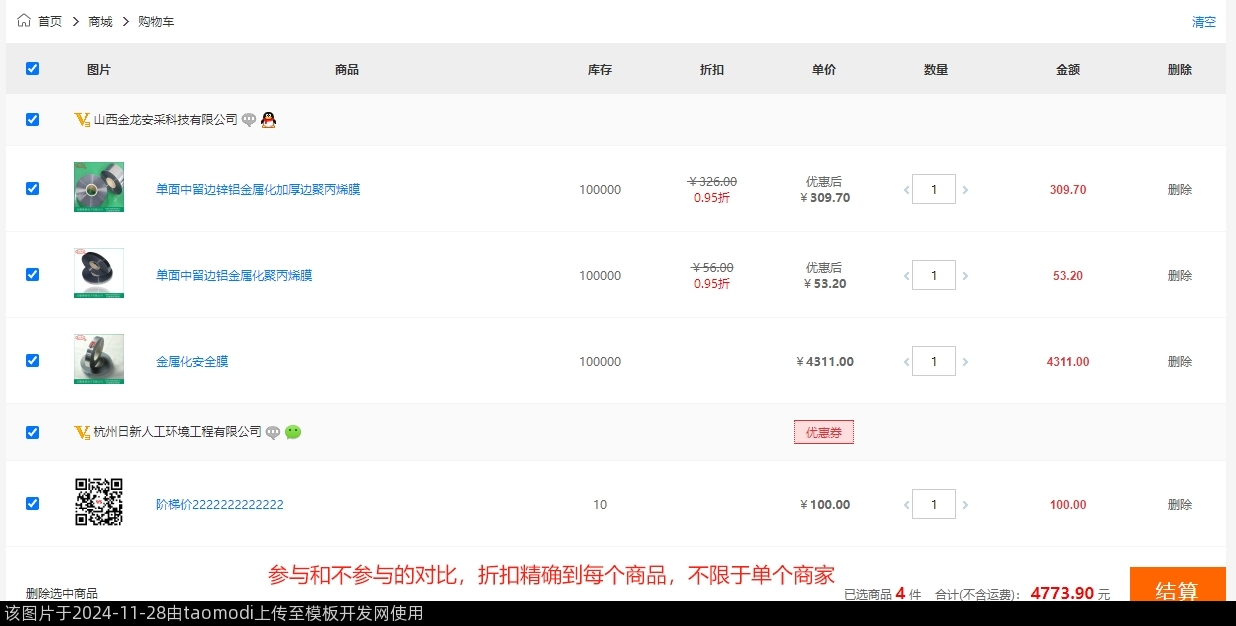The width and height of the screenshot is (1236, 626).
Task: Go to 商城 in the breadcrumb
Action: click(x=100, y=21)
